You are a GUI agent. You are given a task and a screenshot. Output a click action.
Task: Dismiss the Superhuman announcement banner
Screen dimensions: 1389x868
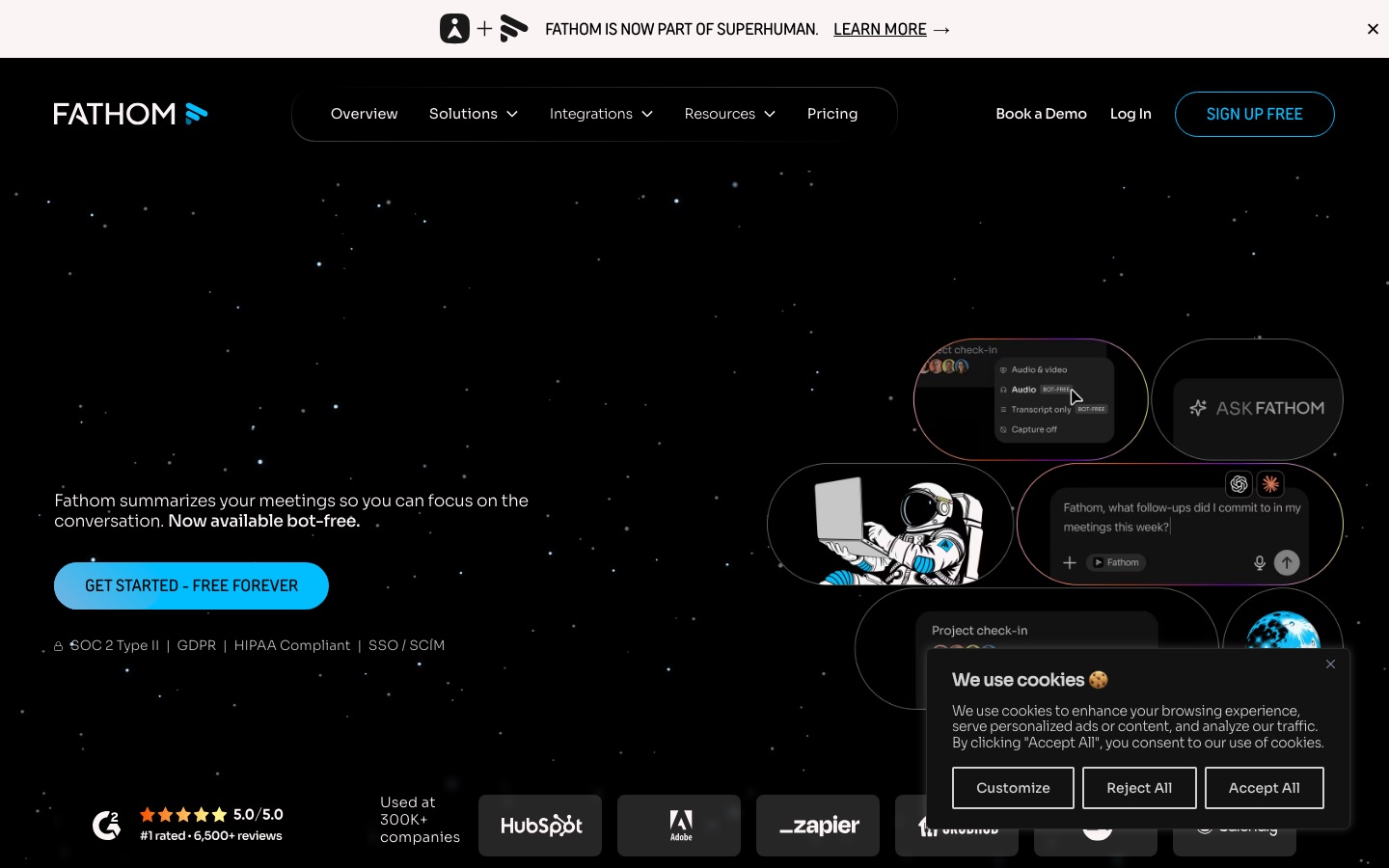1373,29
